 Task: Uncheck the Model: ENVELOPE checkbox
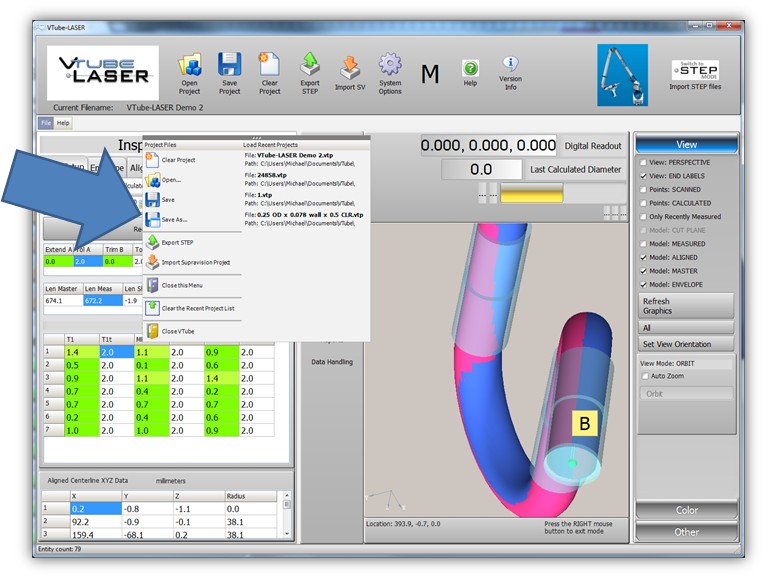[643, 284]
